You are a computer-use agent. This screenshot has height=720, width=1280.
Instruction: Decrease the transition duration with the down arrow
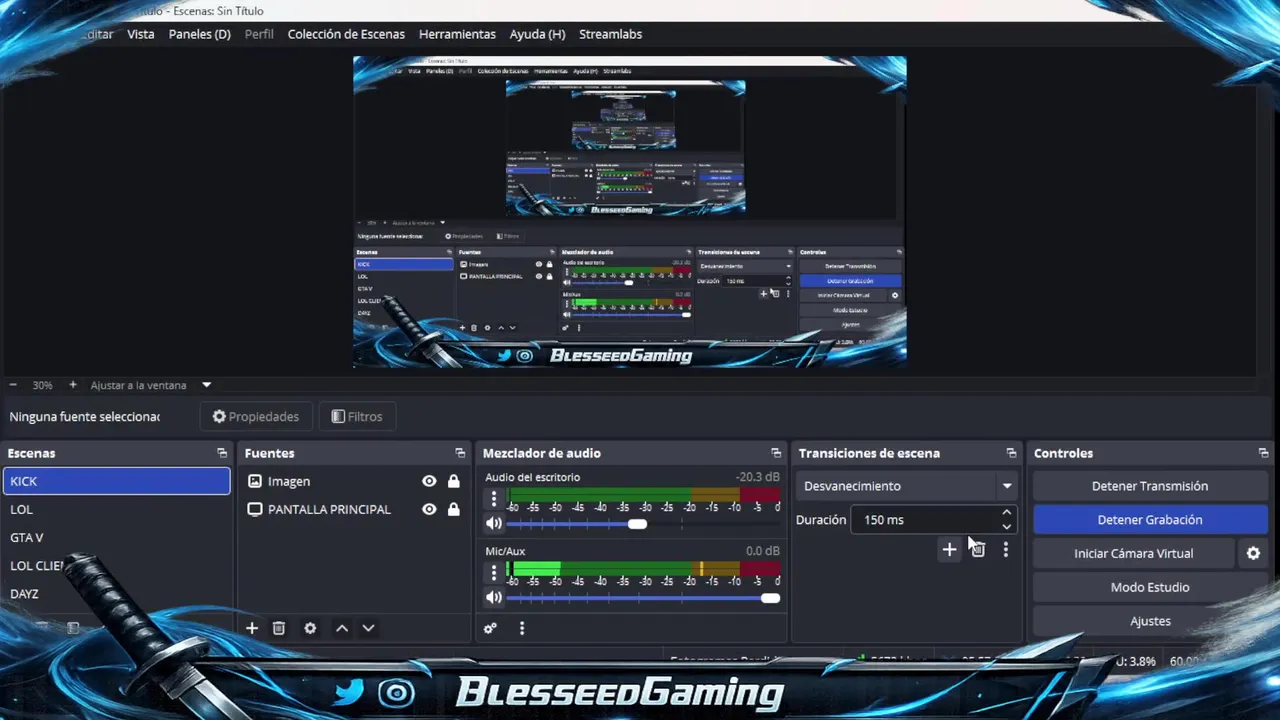pos(1007,526)
